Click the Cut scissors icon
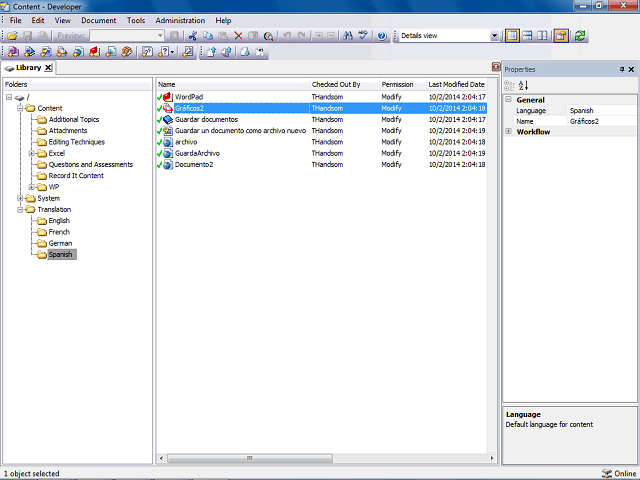Screen dimensions: 640x480 (x=192, y=36)
